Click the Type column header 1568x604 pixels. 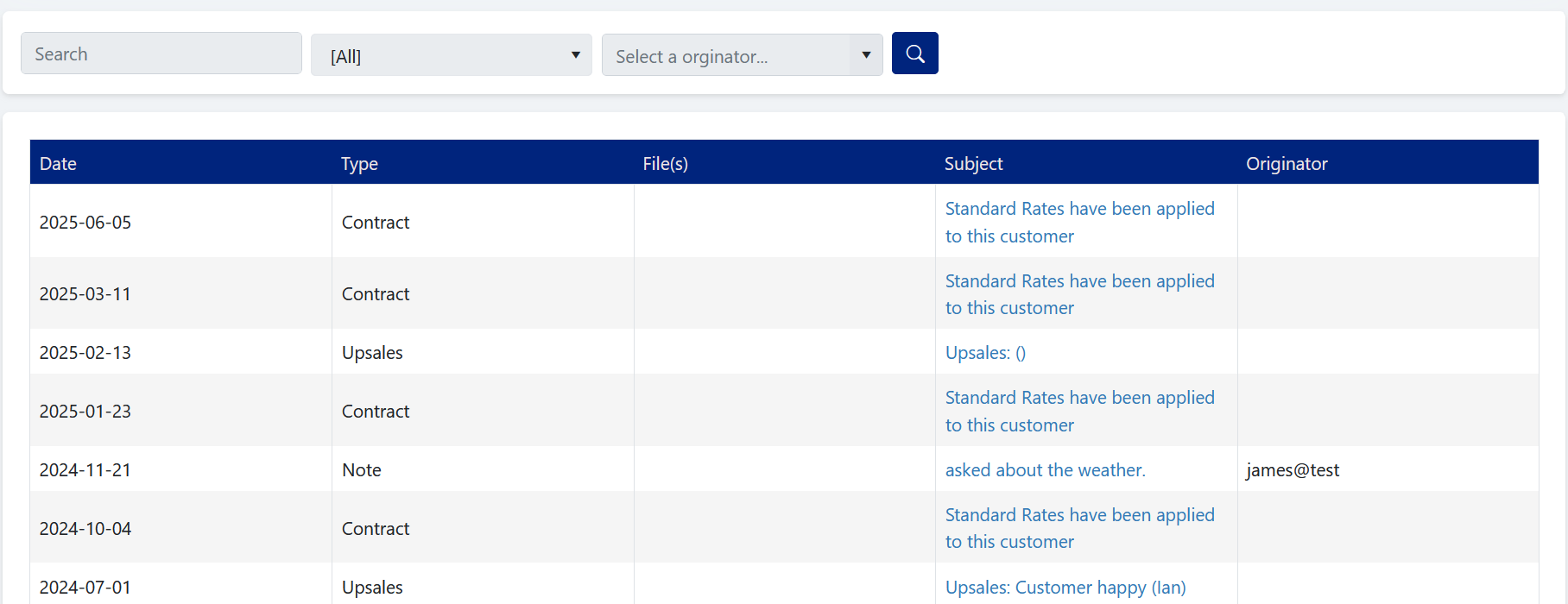pos(359,164)
